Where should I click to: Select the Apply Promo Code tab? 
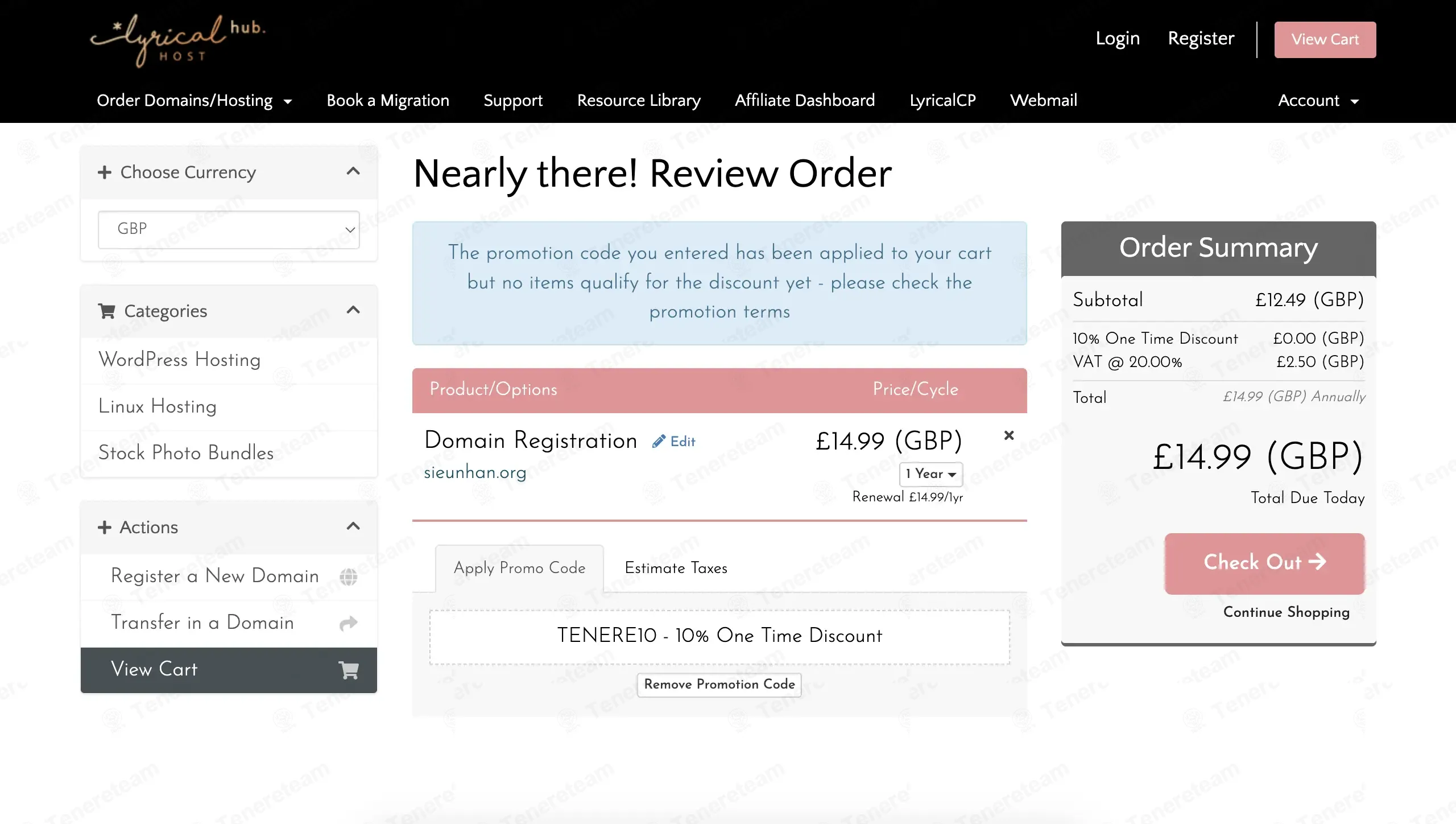pyautogui.click(x=519, y=568)
